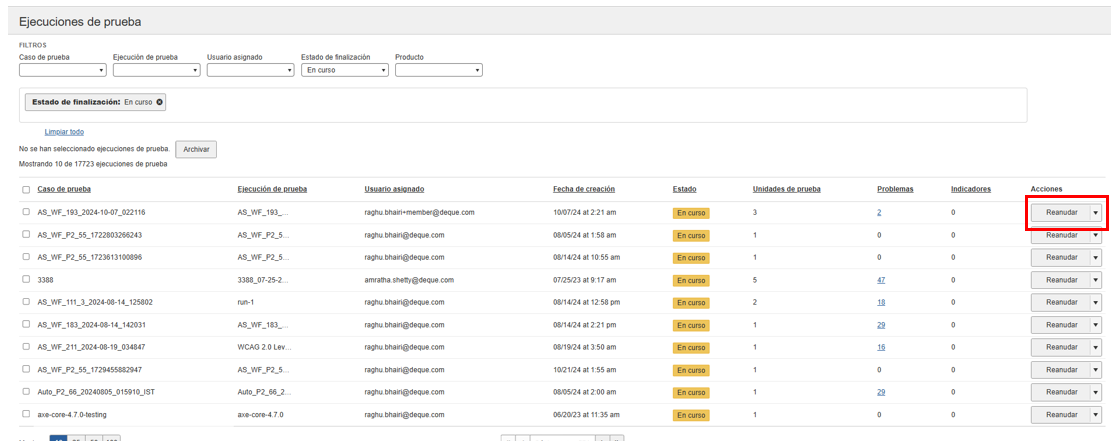The width and height of the screenshot is (1111, 441).
Task: Toggle the select-all checkbox in table header
Action: 26,189
